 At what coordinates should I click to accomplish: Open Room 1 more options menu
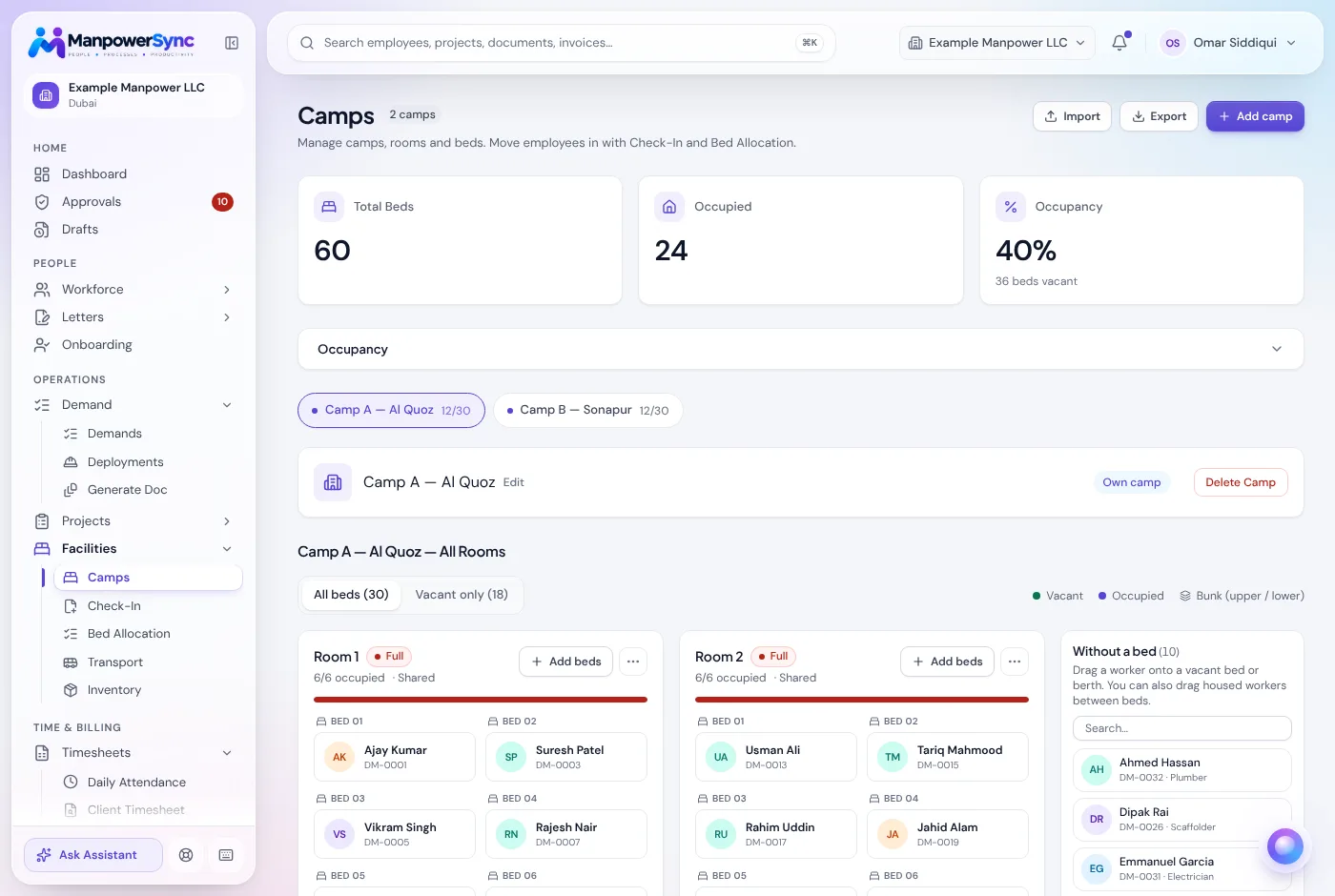tap(633, 662)
